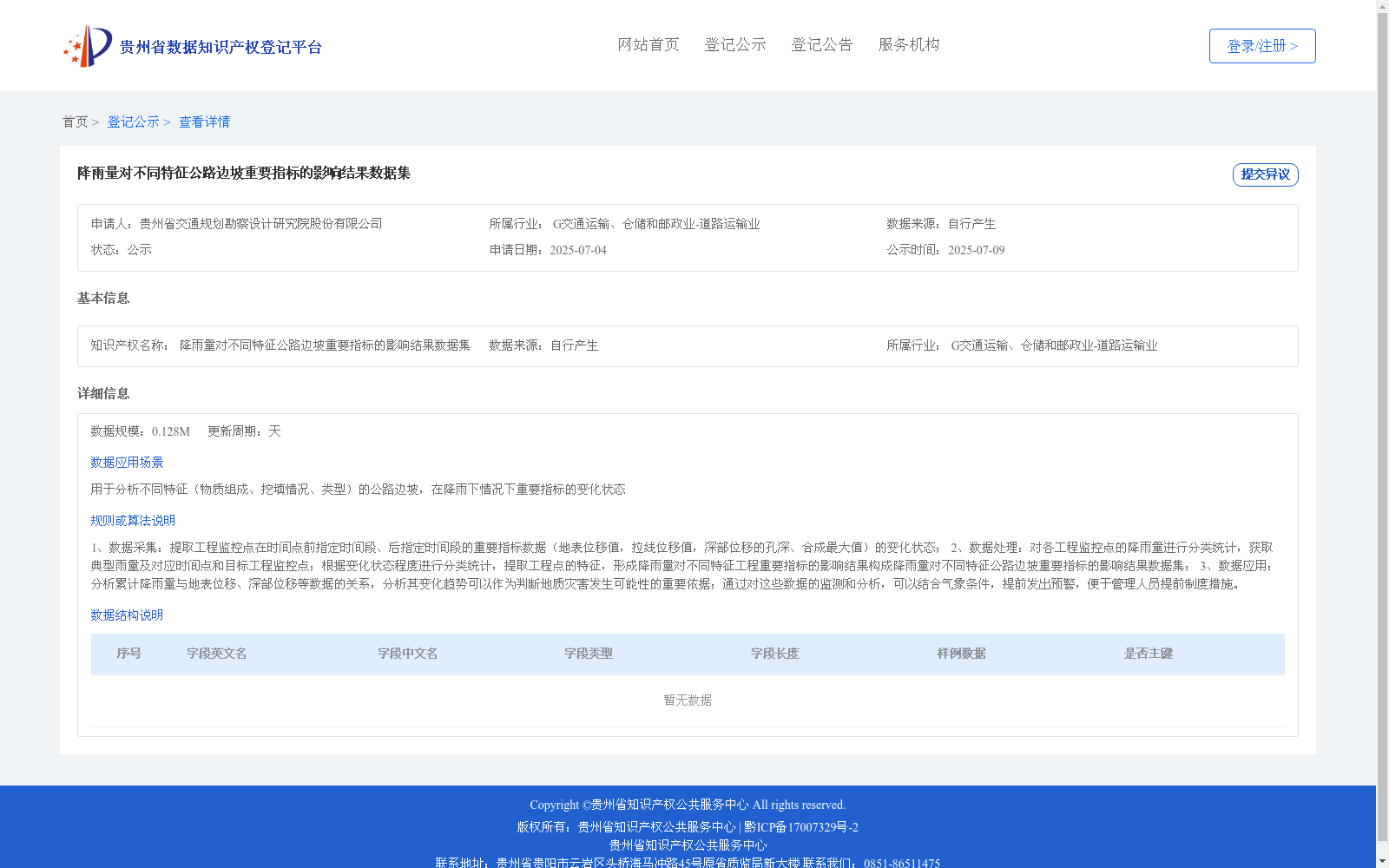Image resolution: width=1389 pixels, height=868 pixels.
Task: Click the 字段中文名 column header
Action: tap(408, 654)
